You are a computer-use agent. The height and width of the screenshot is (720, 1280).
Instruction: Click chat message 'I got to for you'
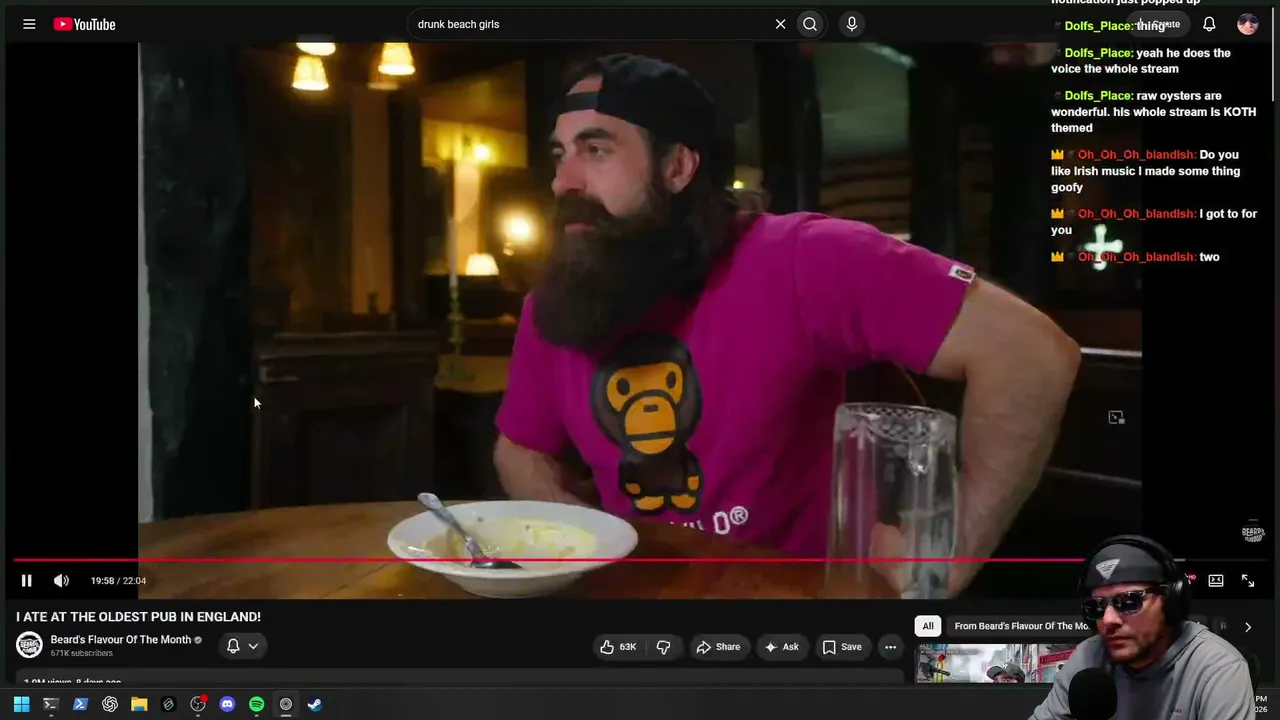tap(1154, 222)
